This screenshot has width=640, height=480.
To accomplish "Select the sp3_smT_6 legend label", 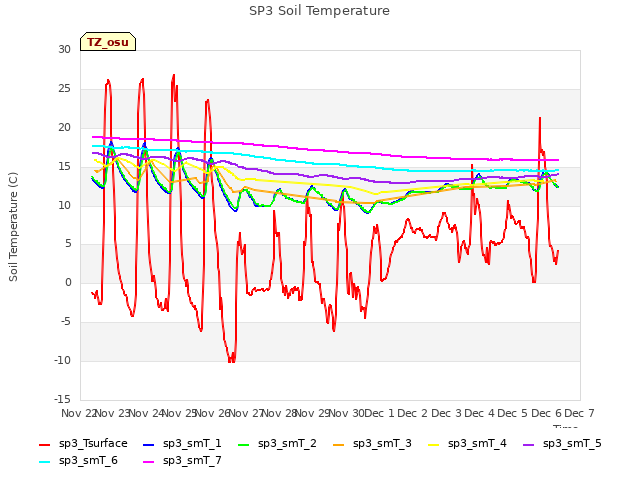I will point(88,461).
